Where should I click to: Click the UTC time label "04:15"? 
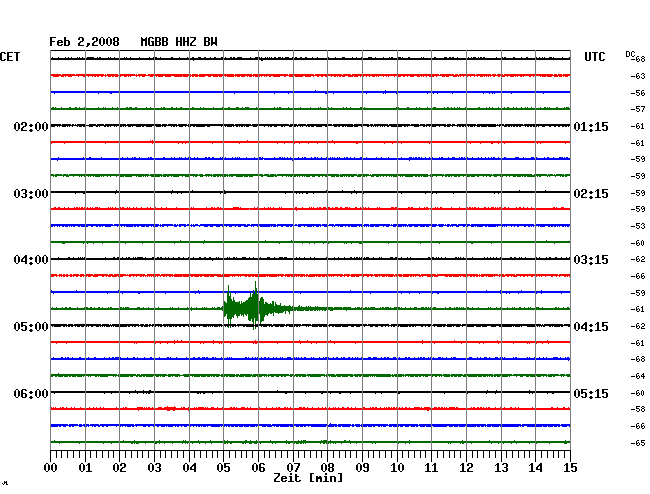[591, 327]
